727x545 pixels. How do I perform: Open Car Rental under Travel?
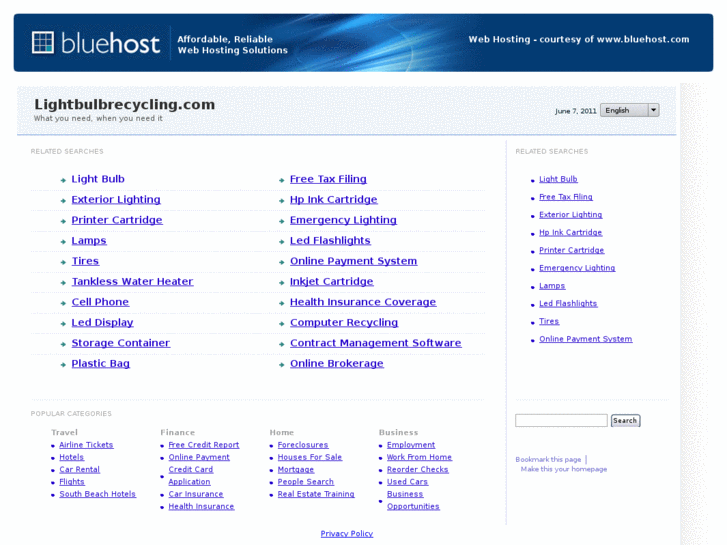click(79, 469)
